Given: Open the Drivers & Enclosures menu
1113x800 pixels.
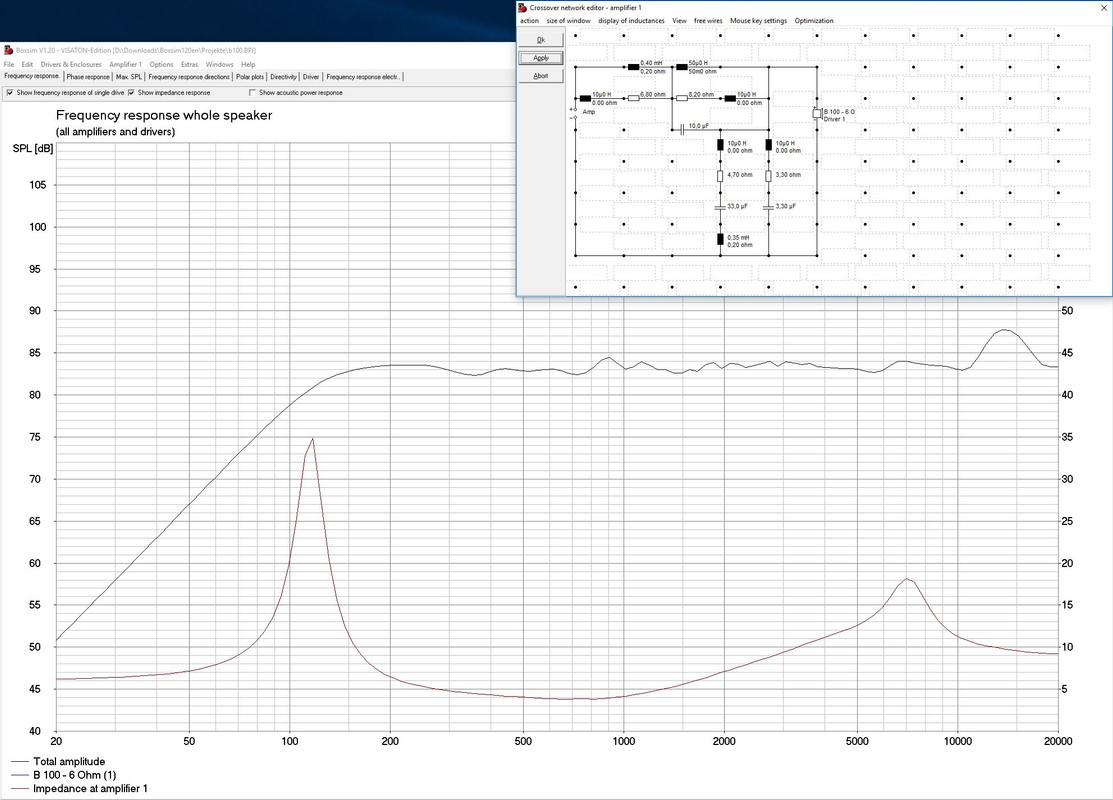Looking at the screenshot, I should (71, 64).
